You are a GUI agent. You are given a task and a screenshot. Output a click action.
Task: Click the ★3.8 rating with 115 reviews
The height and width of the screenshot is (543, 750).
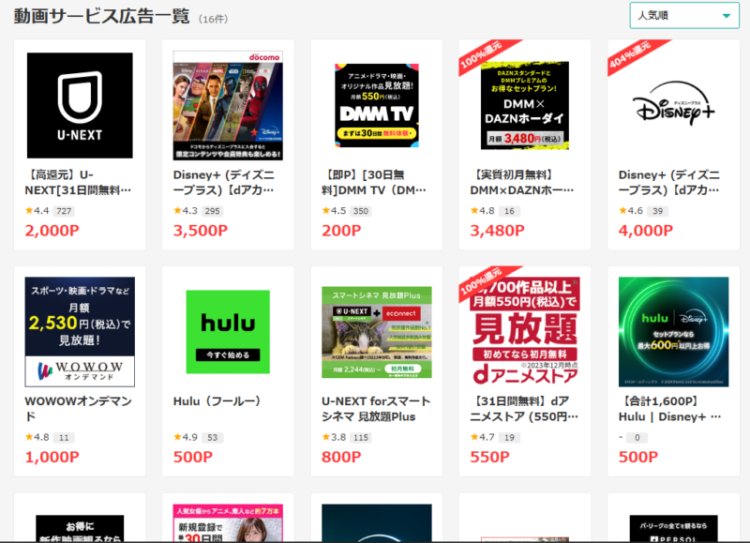pos(346,437)
